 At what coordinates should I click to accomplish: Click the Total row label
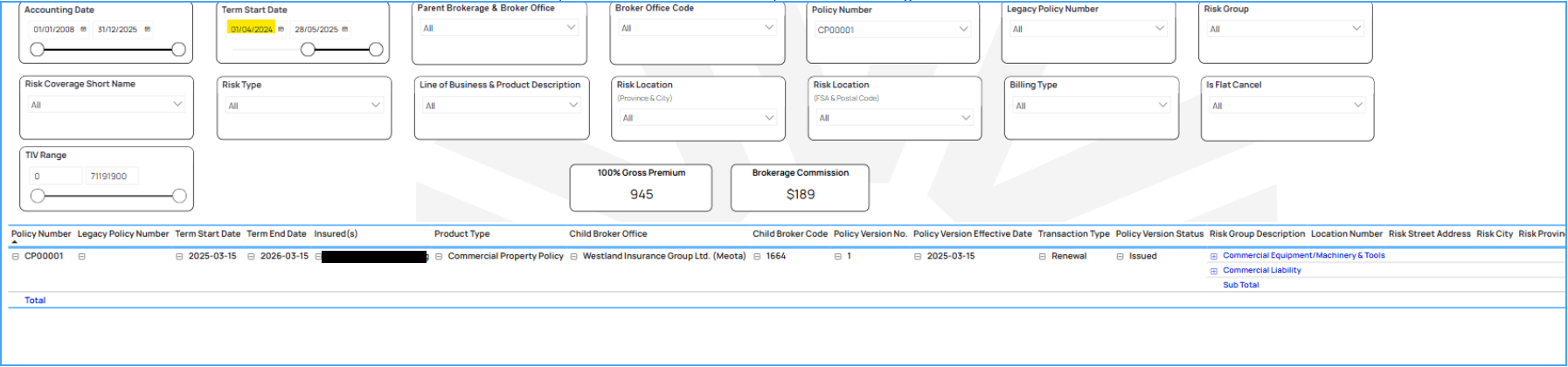35,300
